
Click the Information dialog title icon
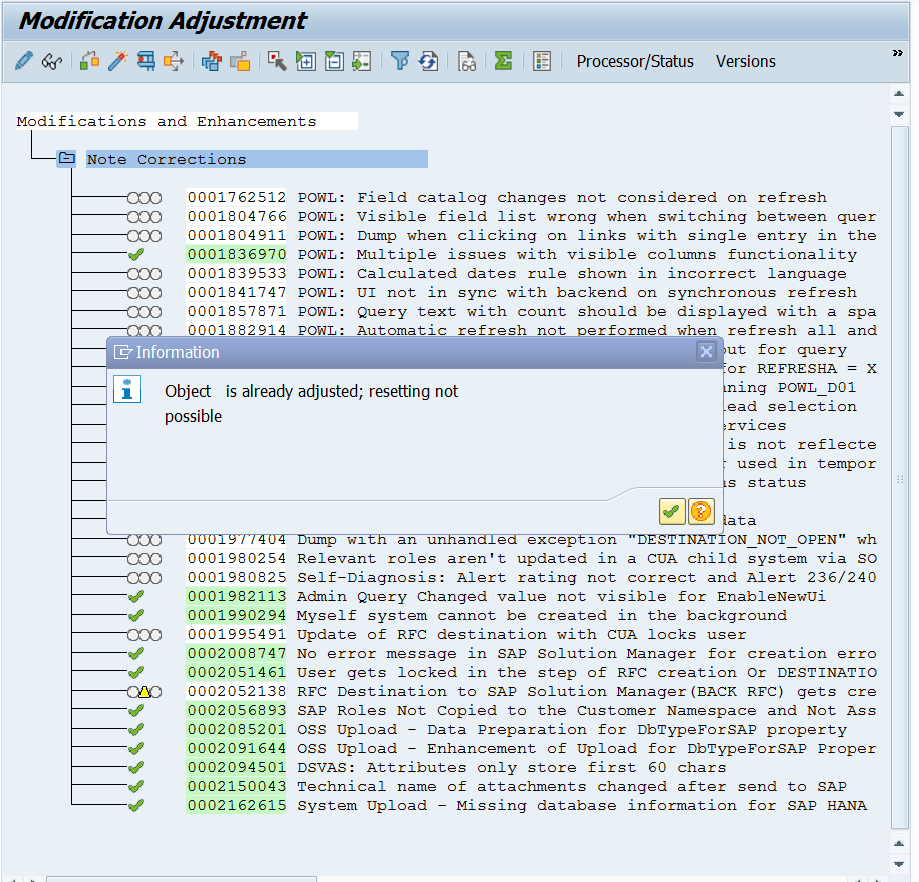tap(122, 352)
